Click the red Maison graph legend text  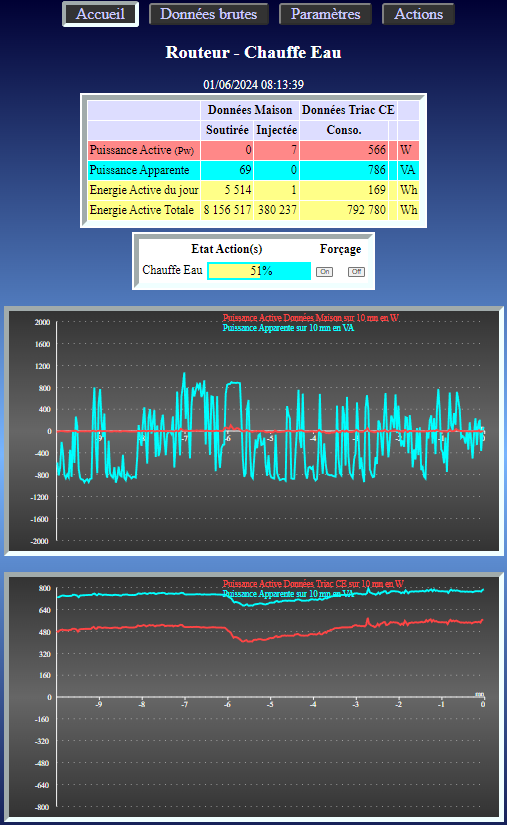point(311,318)
